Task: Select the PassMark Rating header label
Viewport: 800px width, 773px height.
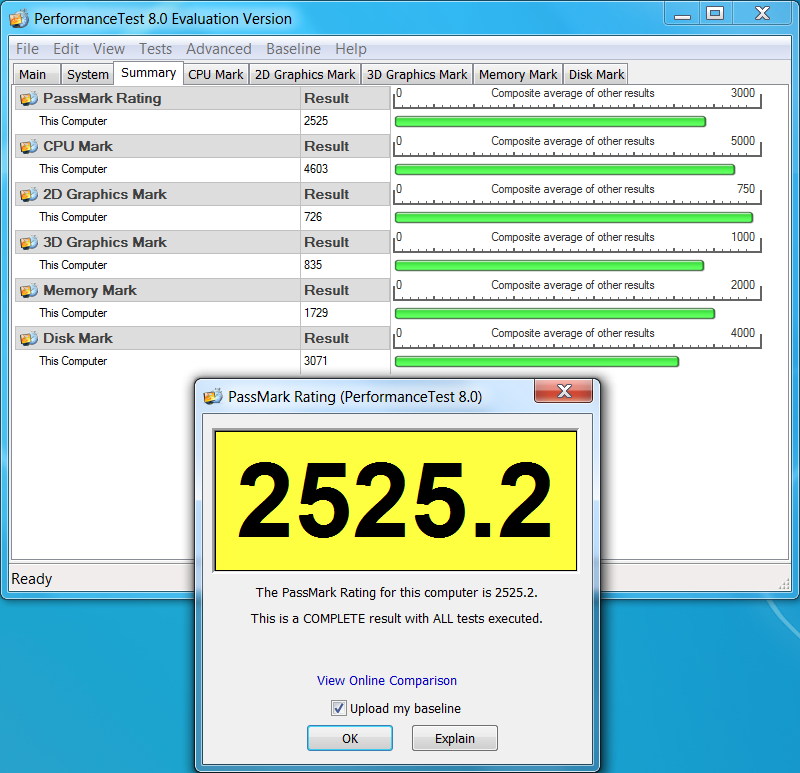Action: 102,98
